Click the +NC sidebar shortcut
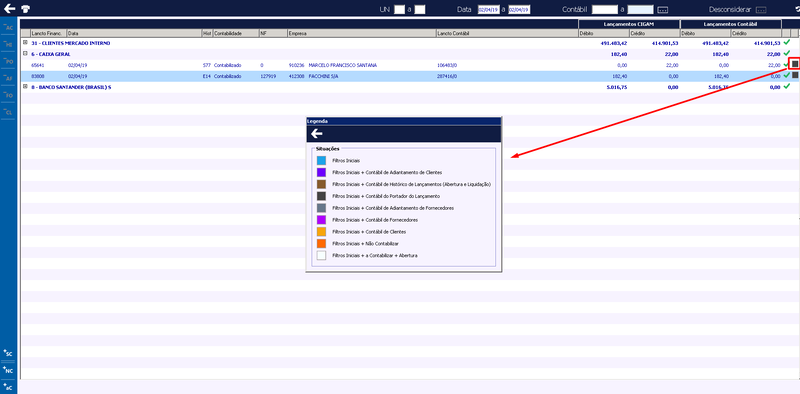The width and height of the screenshot is (800, 394). click(x=8, y=371)
